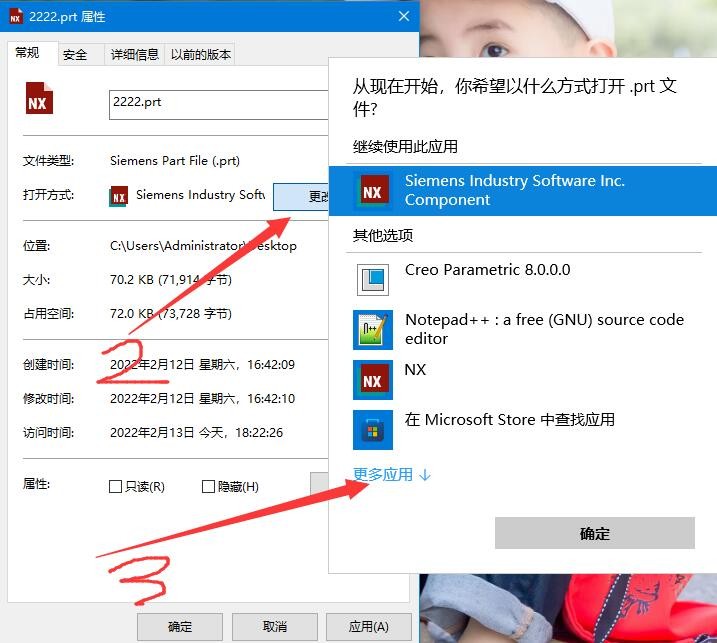The image size is (717, 643).
Task: Click the Microsoft Store icon
Action: [x=373, y=429]
